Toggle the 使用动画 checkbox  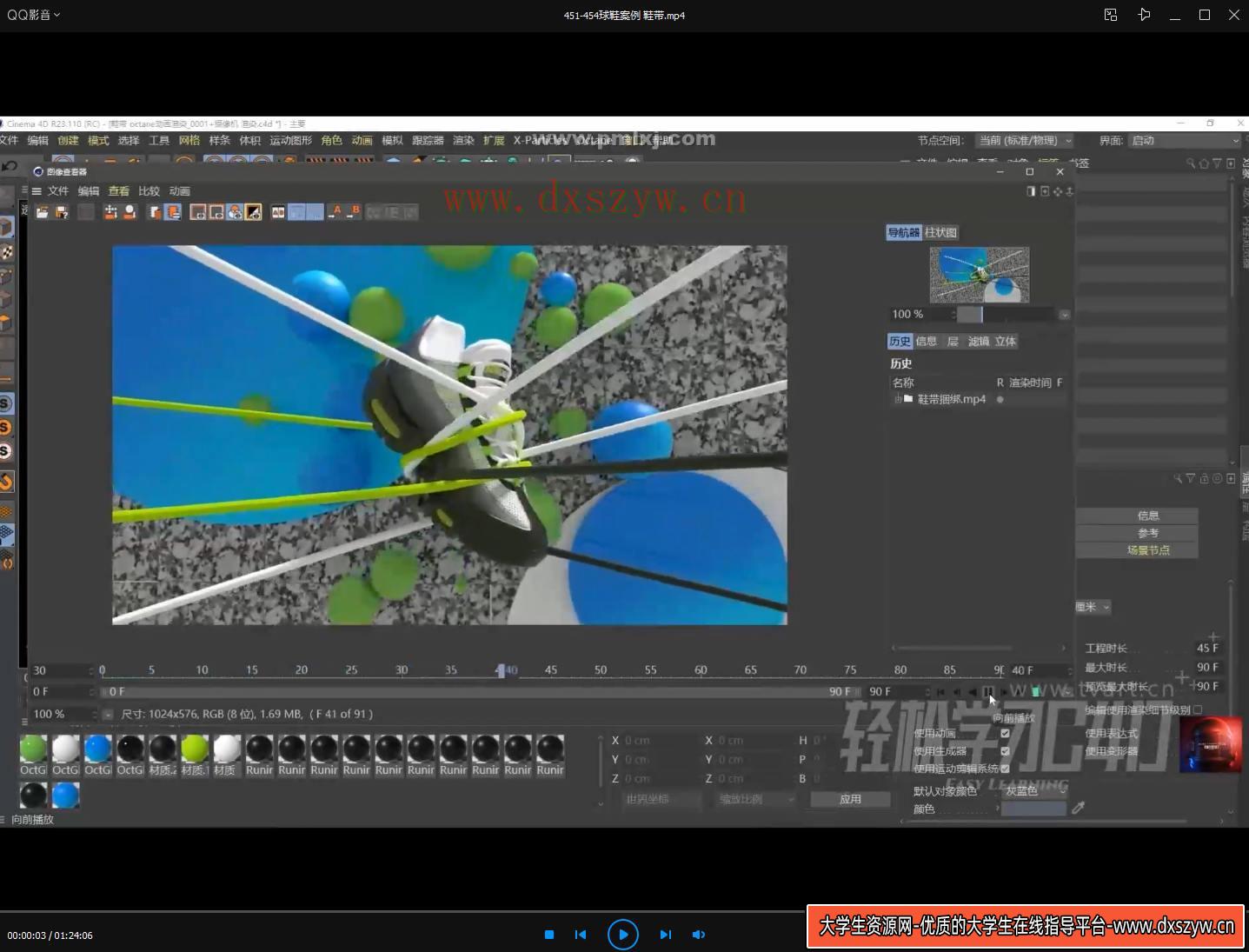point(1006,734)
